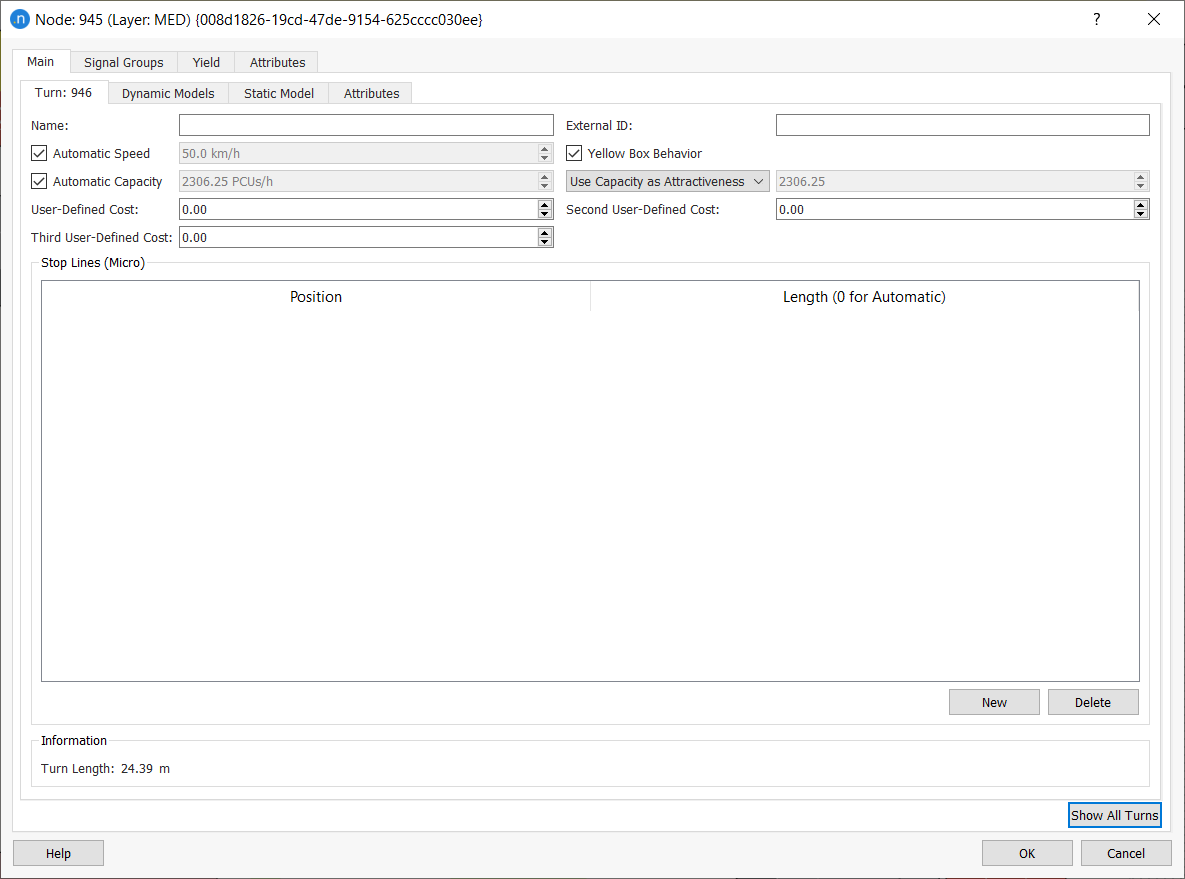Decrease Second User-Defined Cost with down arrow
The height and width of the screenshot is (879, 1185).
(1140, 214)
